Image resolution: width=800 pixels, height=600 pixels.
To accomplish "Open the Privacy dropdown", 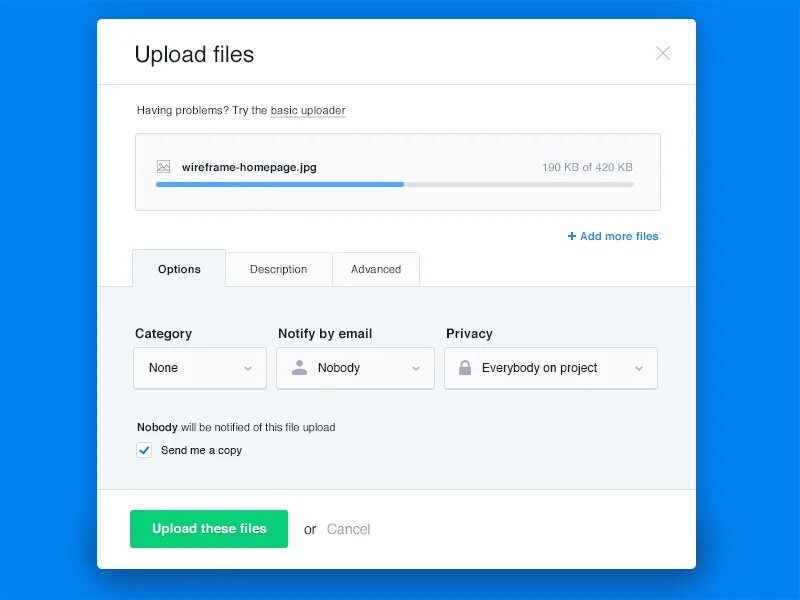I will click(551, 368).
